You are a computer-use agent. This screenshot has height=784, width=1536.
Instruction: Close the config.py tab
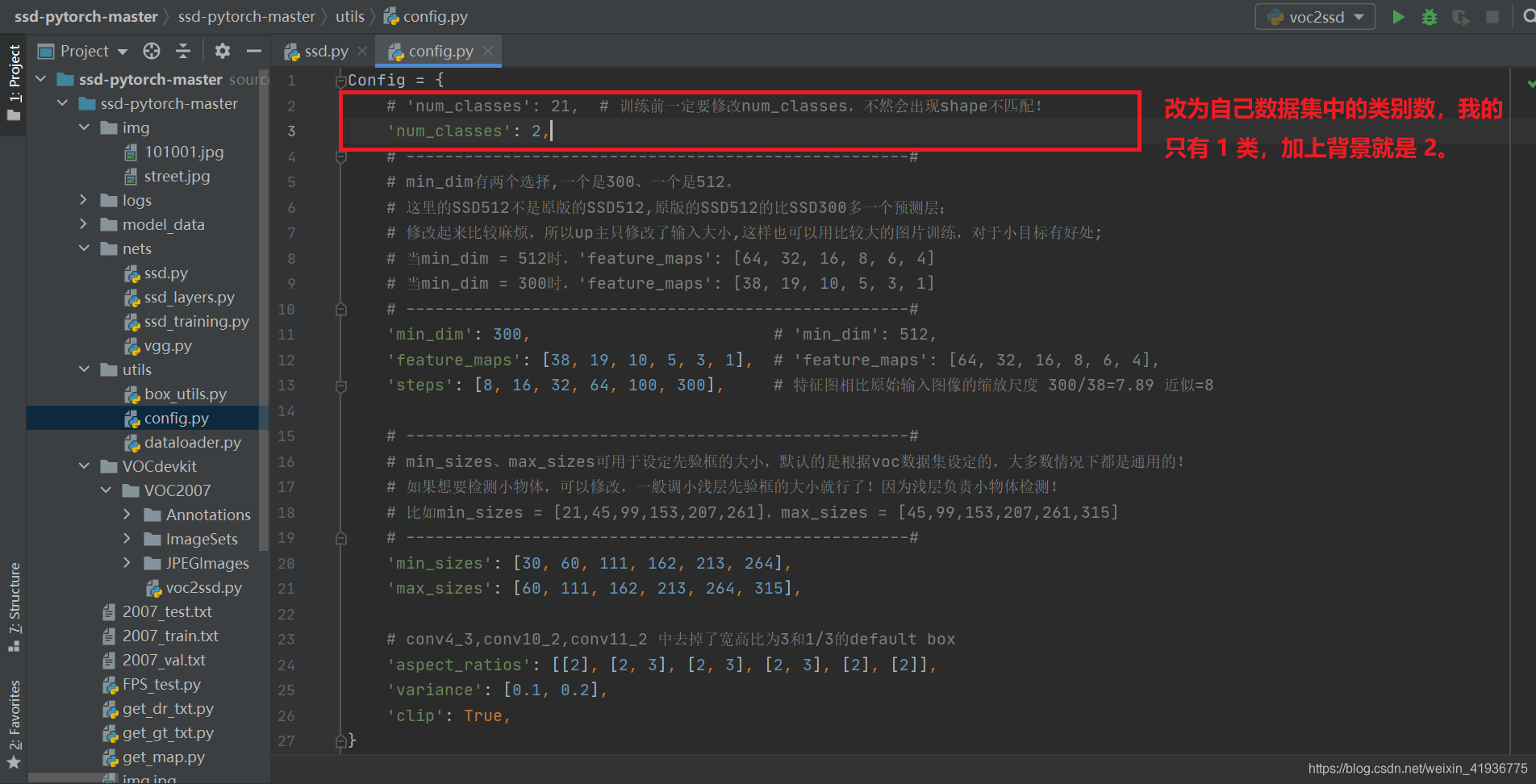(x=488, y=52)
